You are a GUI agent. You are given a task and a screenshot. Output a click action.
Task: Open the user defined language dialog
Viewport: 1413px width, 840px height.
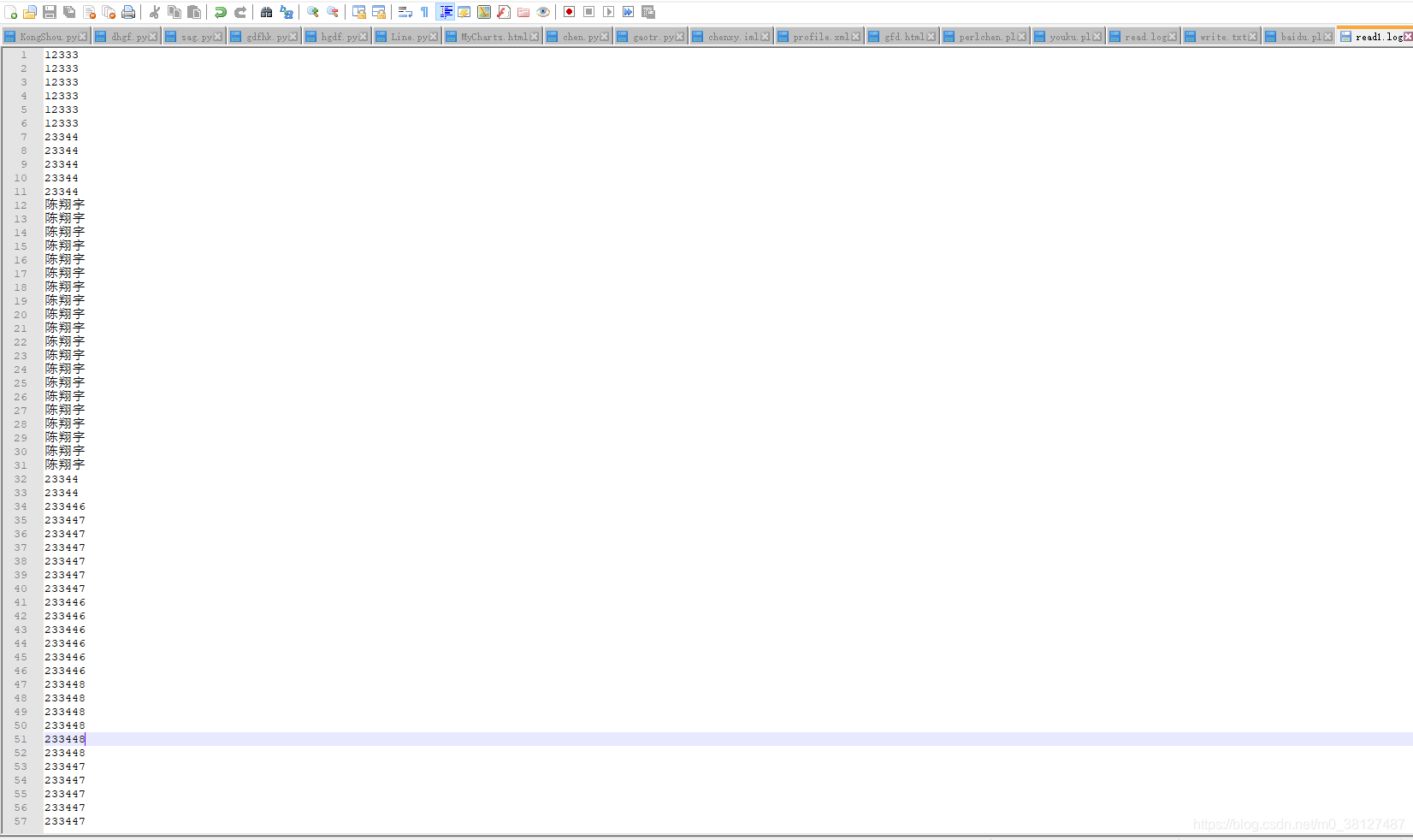pyautogui.click(x=464, y=12)
